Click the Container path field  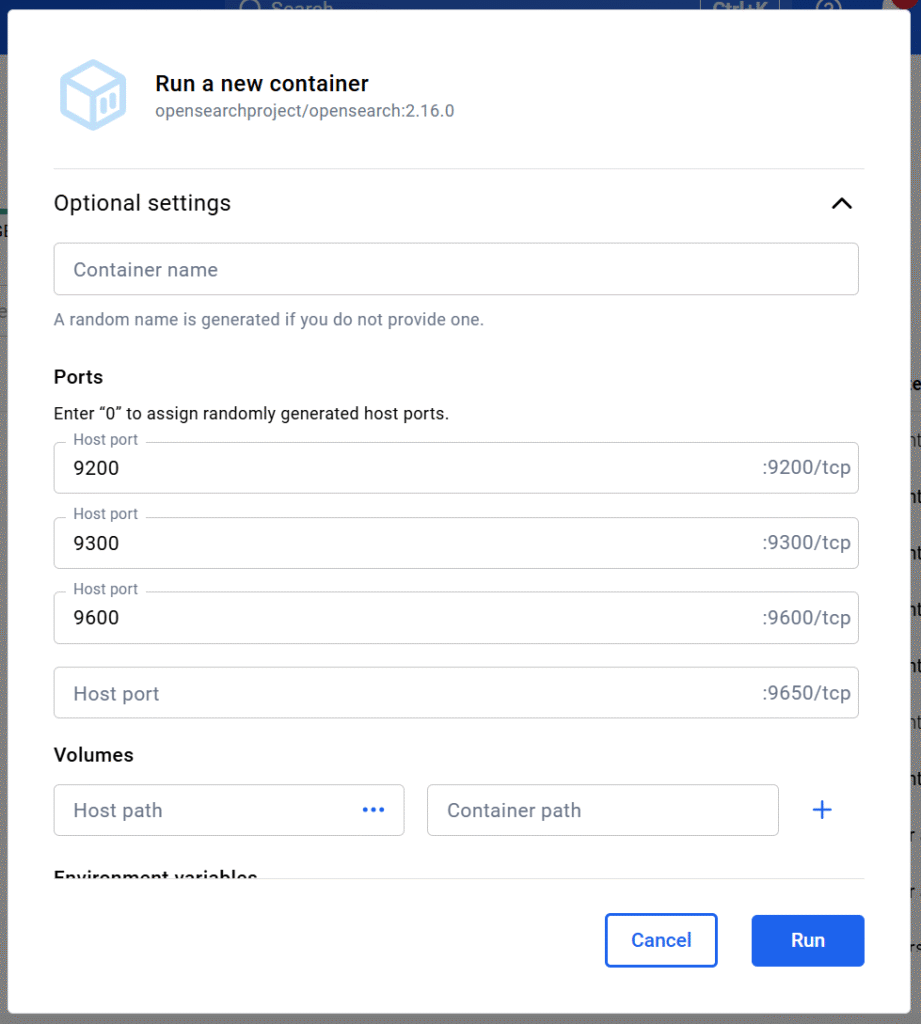coord(601,810)
